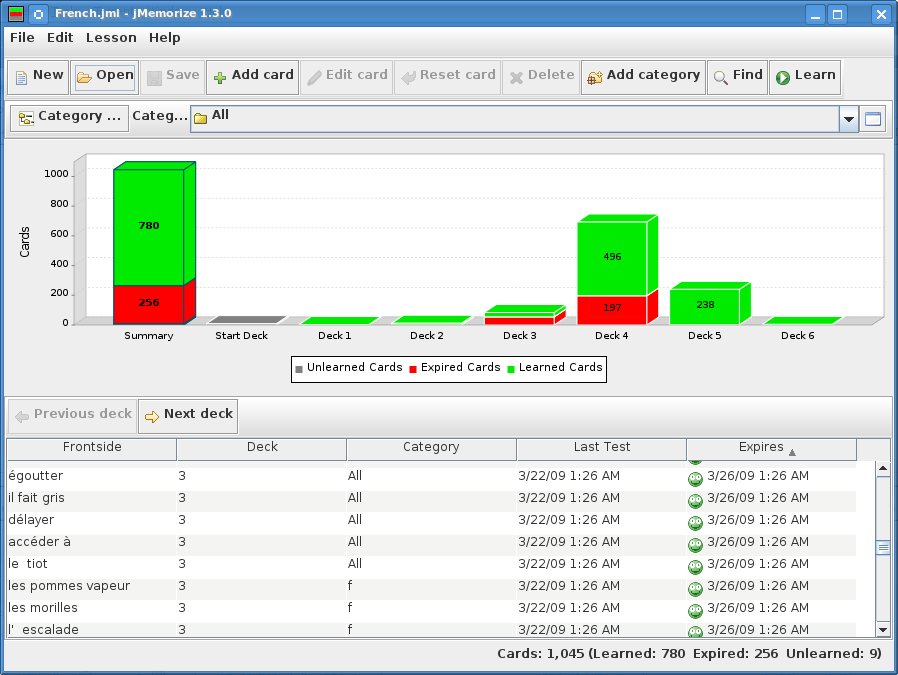Select the égoutter card row

[x=431, y=476]
